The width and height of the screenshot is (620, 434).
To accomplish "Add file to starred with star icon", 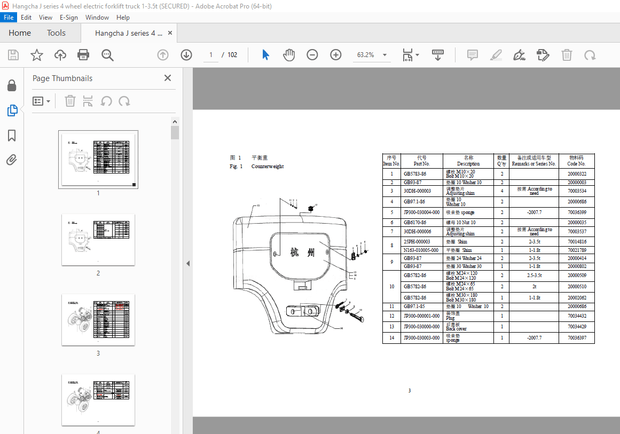I will (37, 55).
